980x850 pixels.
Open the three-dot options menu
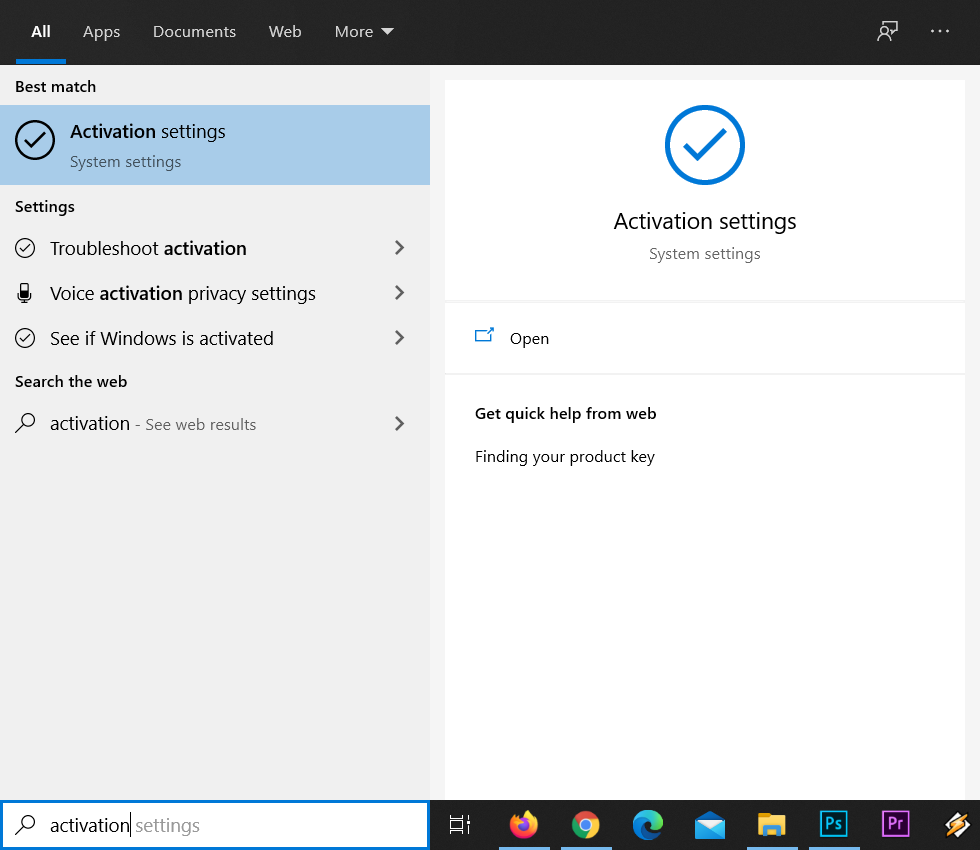pos(939,31)
